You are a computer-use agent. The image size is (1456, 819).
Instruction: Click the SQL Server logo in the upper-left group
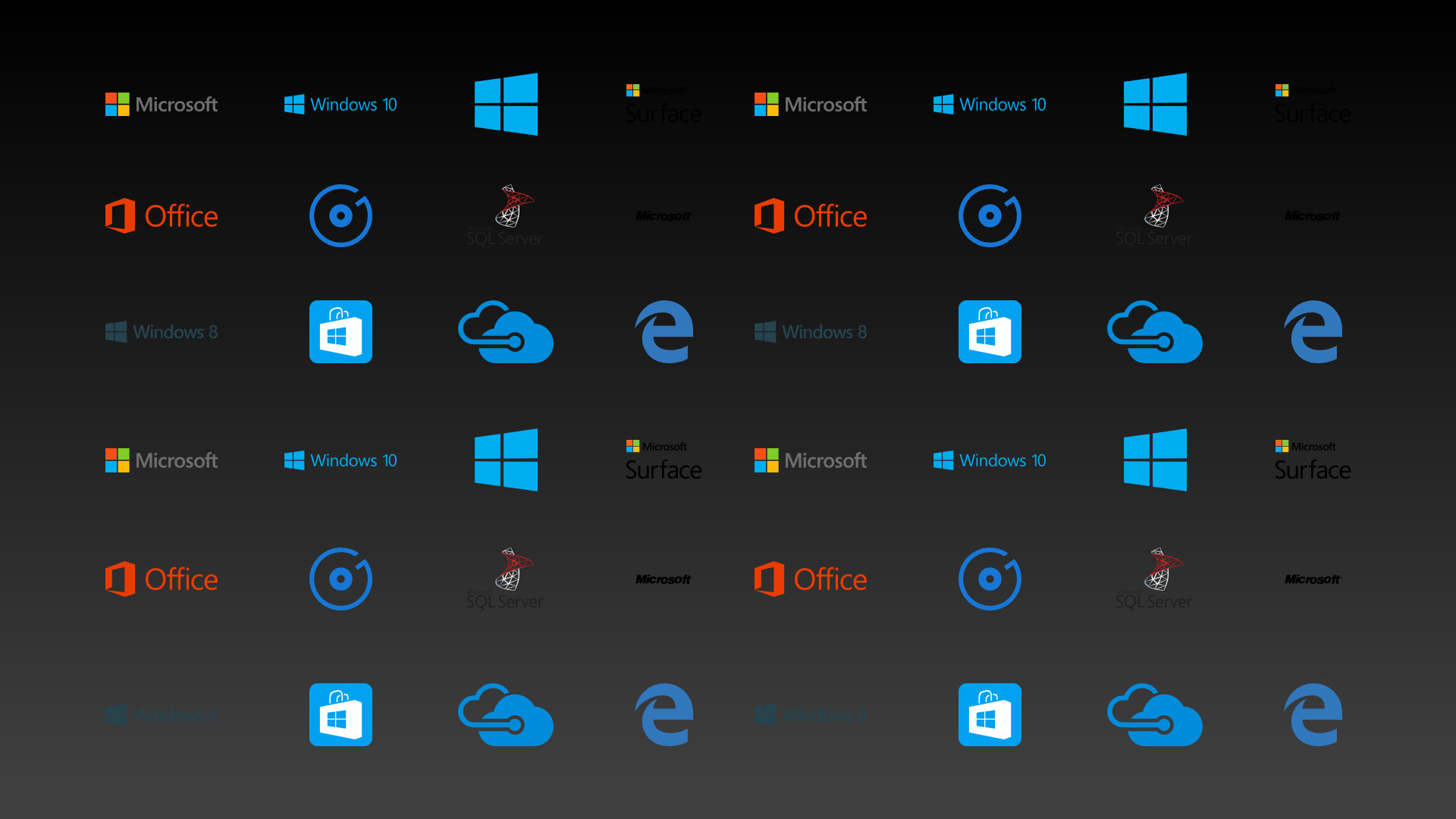[x=505, y=216]
